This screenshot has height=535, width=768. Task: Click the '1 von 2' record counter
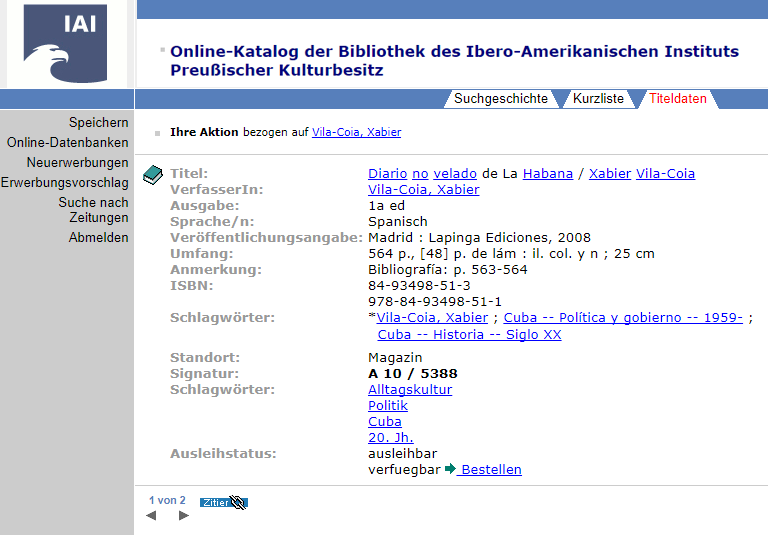pos(168,500)
